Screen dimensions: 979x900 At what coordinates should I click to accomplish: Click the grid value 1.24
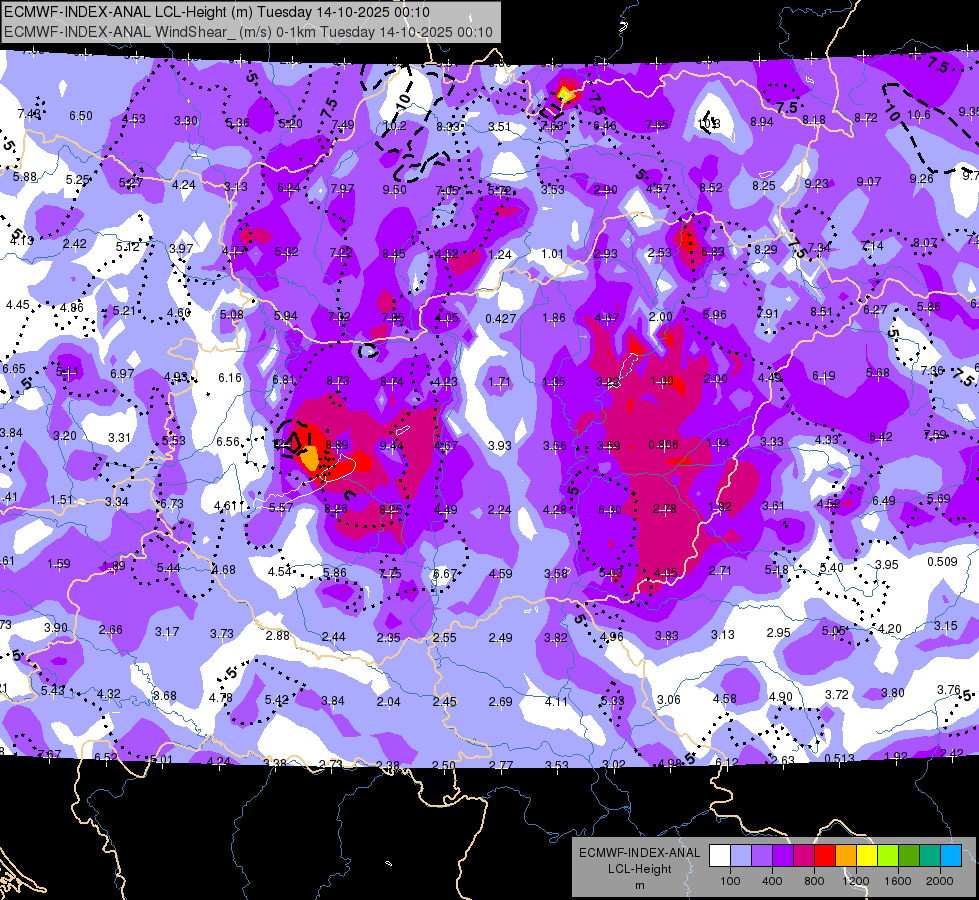pyautogui.click(x=500, y=254)
